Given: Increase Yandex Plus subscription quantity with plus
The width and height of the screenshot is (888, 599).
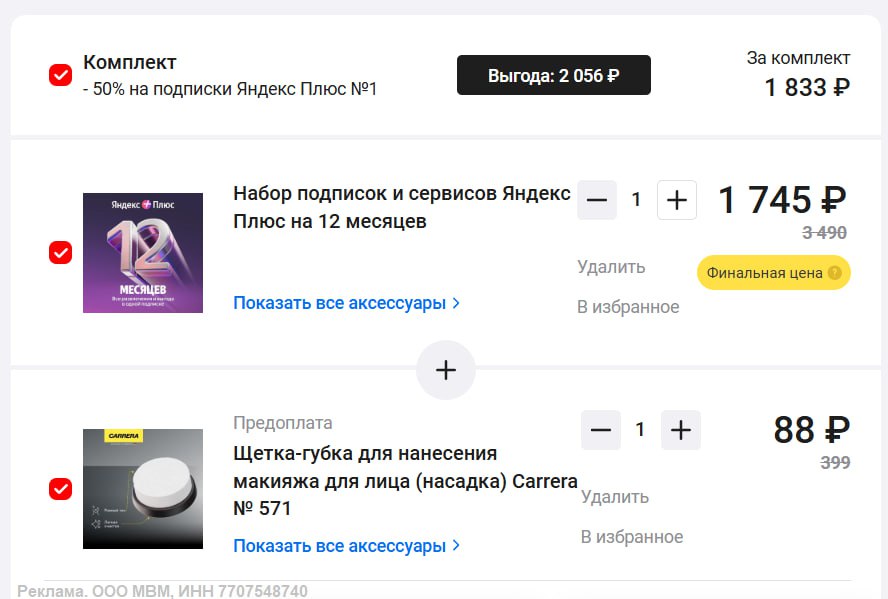Looking at the screenshot, I should (x=677, y=200).
